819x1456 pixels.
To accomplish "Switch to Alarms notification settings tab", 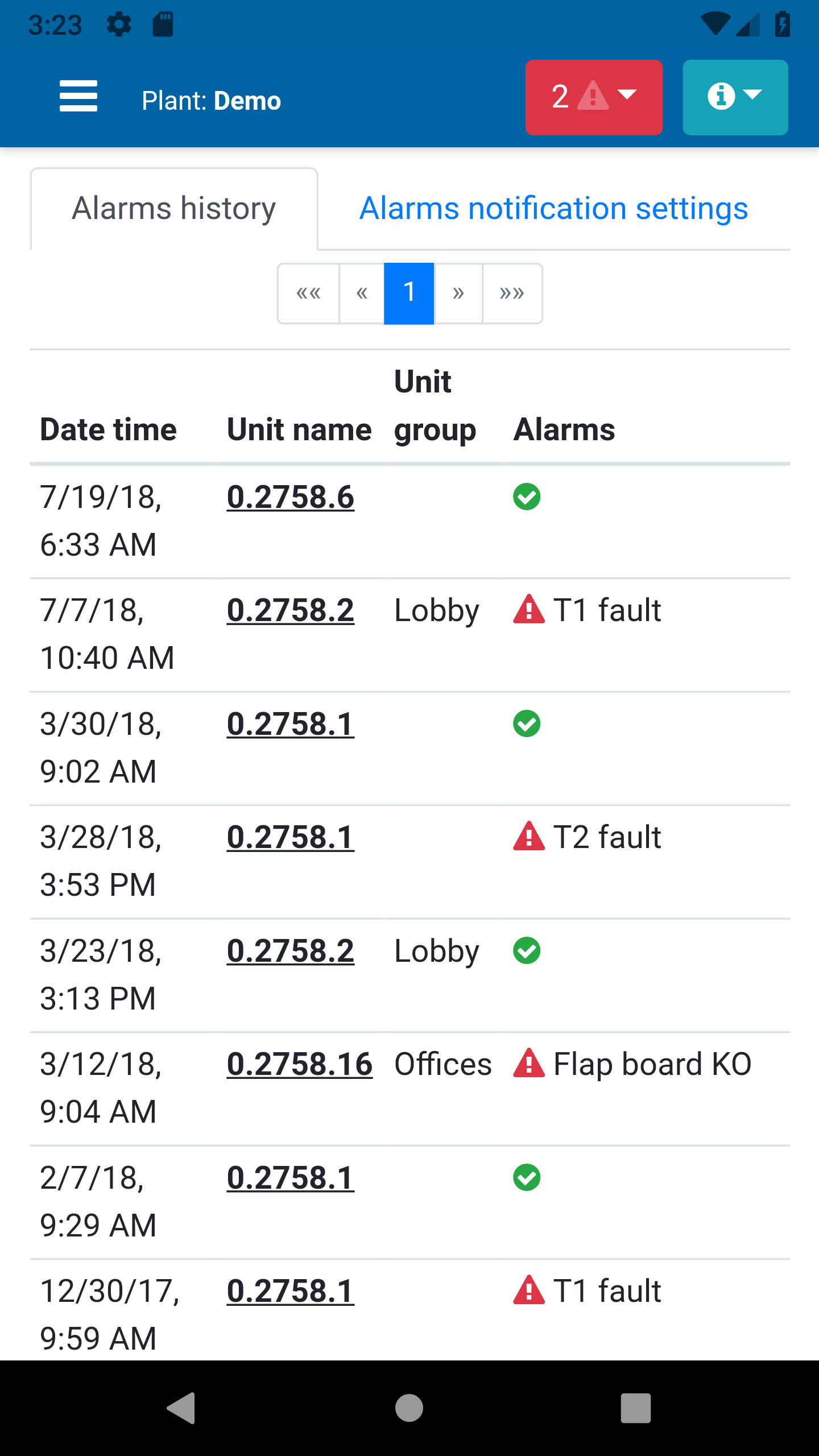I will (553, 209).
